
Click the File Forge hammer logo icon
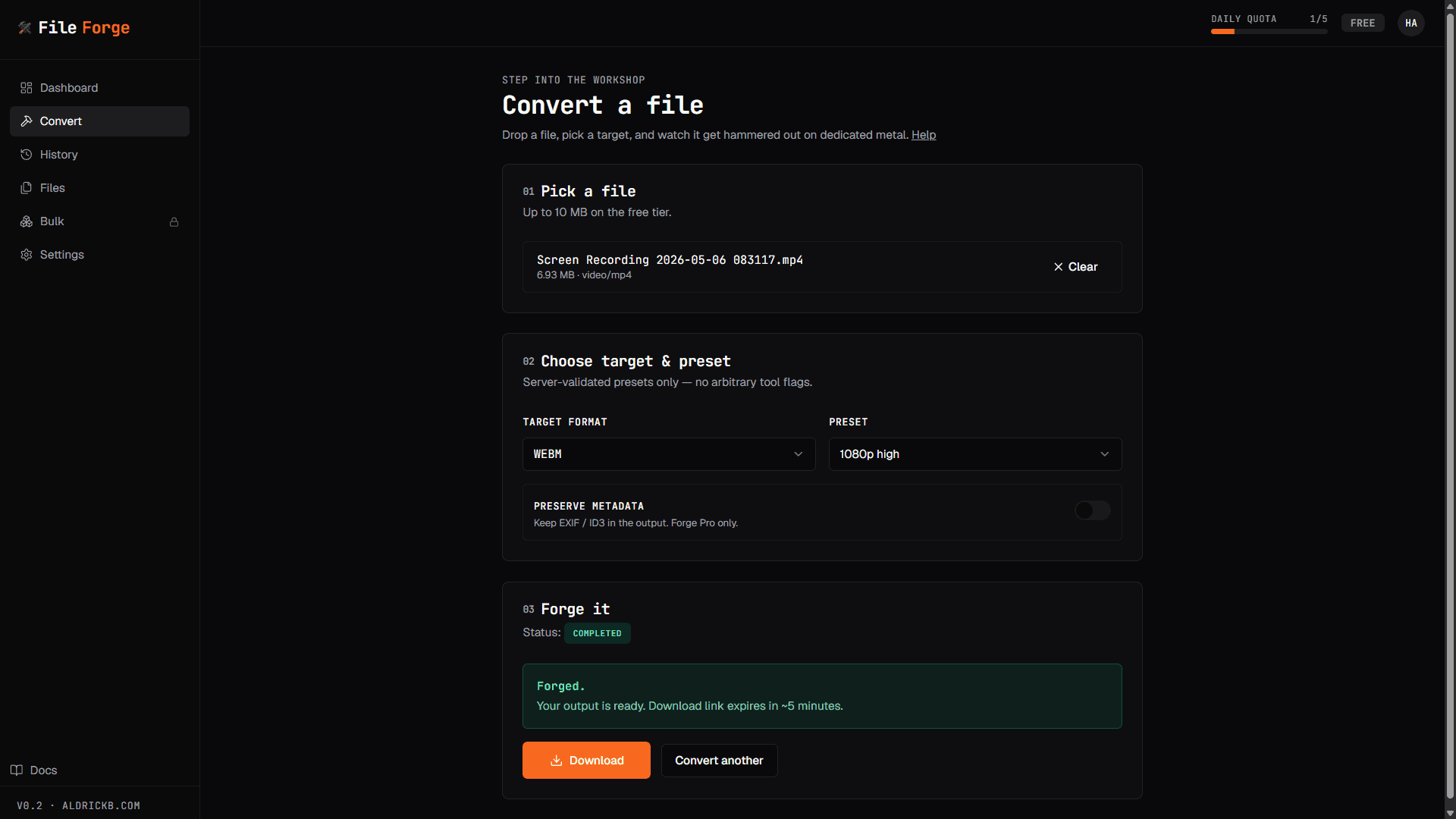pos(25,28)
